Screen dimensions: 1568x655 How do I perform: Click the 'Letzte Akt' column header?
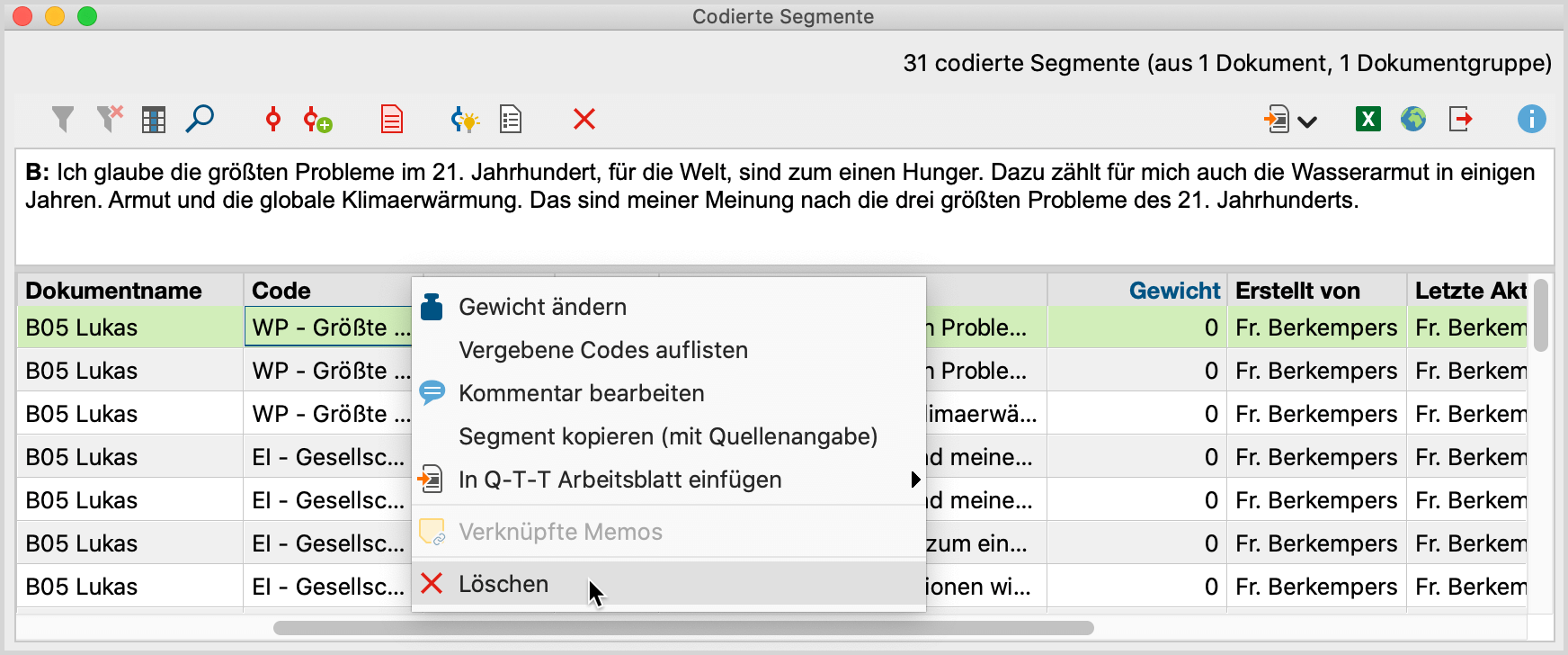[1467, 291]
